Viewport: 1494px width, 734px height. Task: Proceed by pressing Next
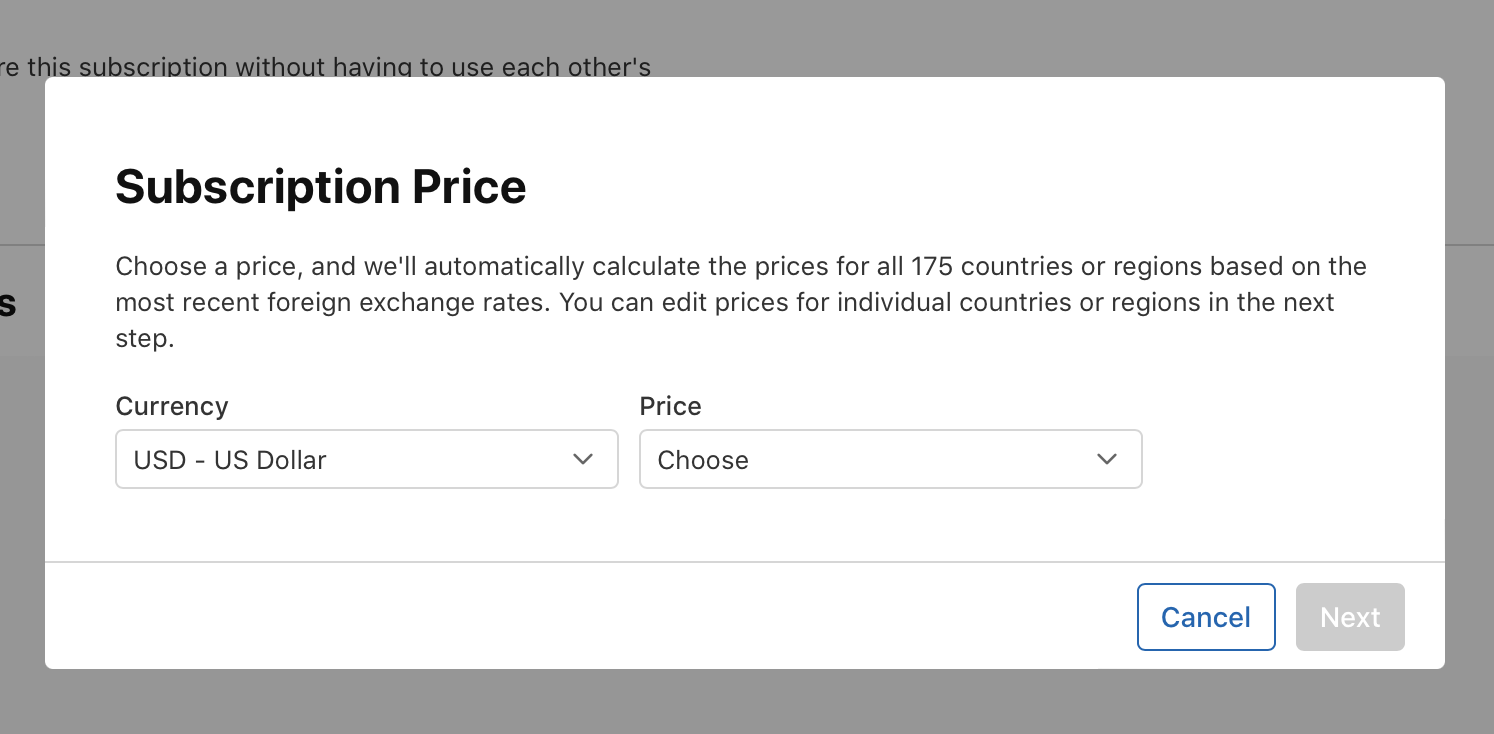pos(1350,617)
